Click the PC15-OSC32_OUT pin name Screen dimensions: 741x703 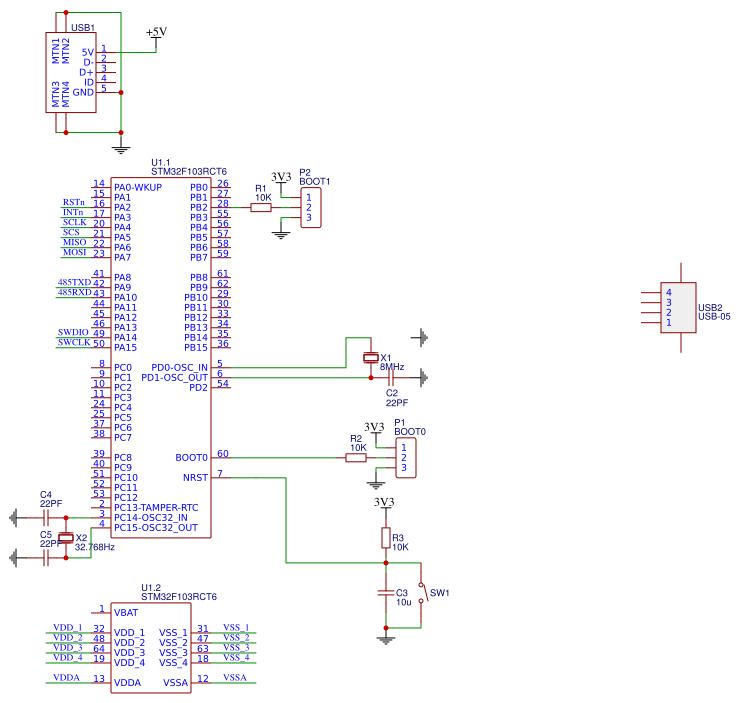click(x=156, y=528)
